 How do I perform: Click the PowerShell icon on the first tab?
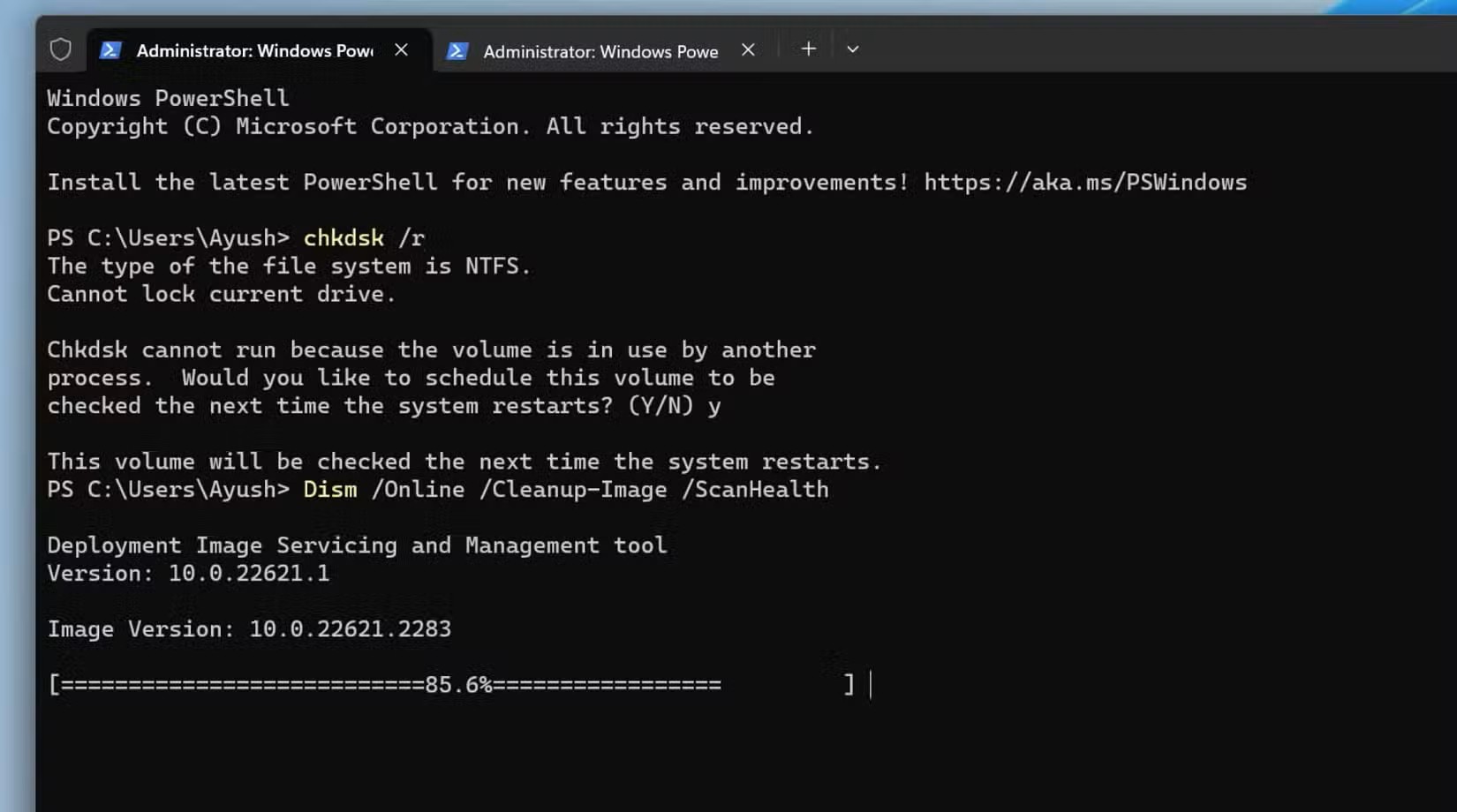[x=109, y=50]
